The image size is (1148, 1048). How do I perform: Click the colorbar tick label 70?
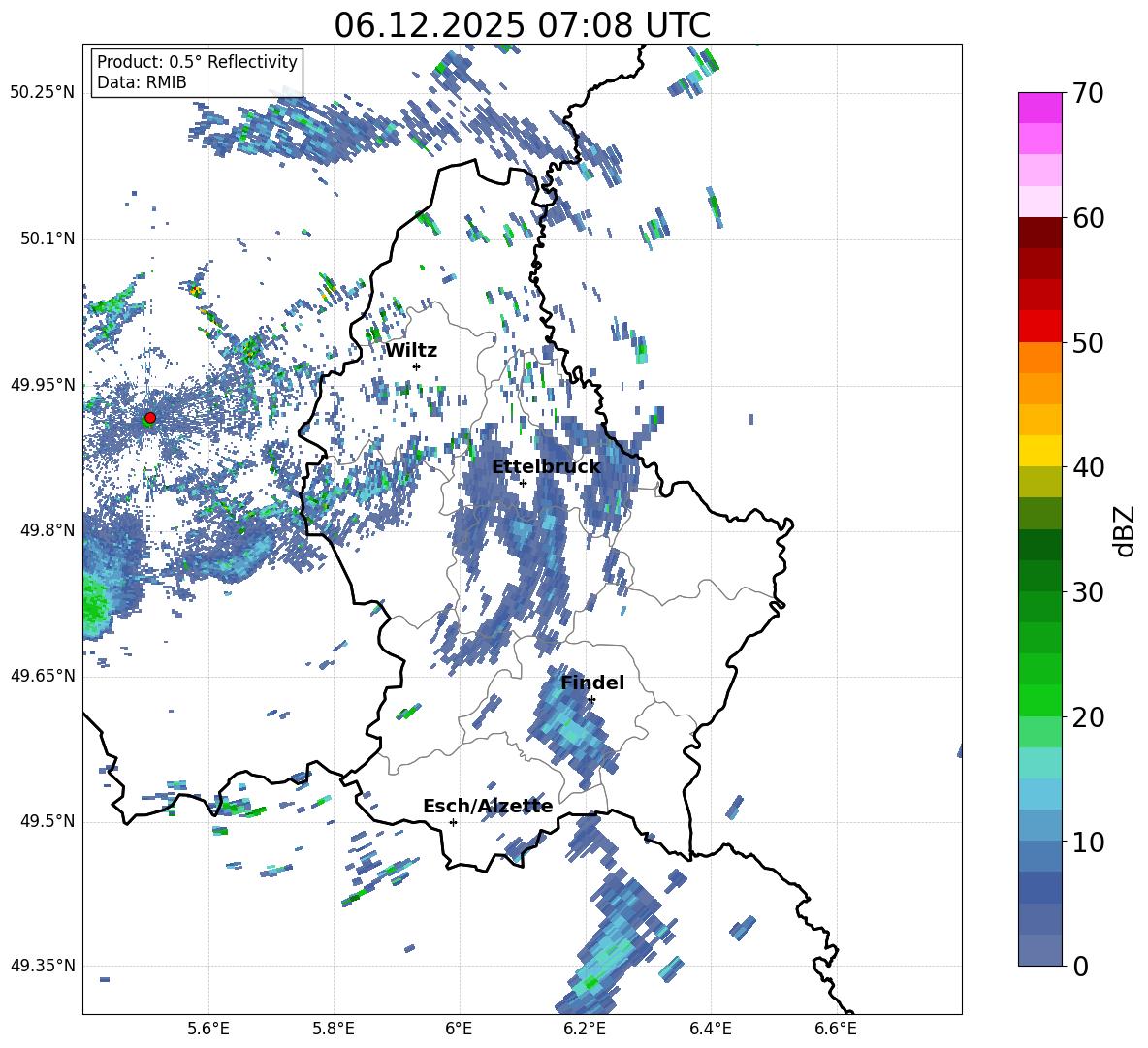pyautogui.click(x=1088, y=93)
